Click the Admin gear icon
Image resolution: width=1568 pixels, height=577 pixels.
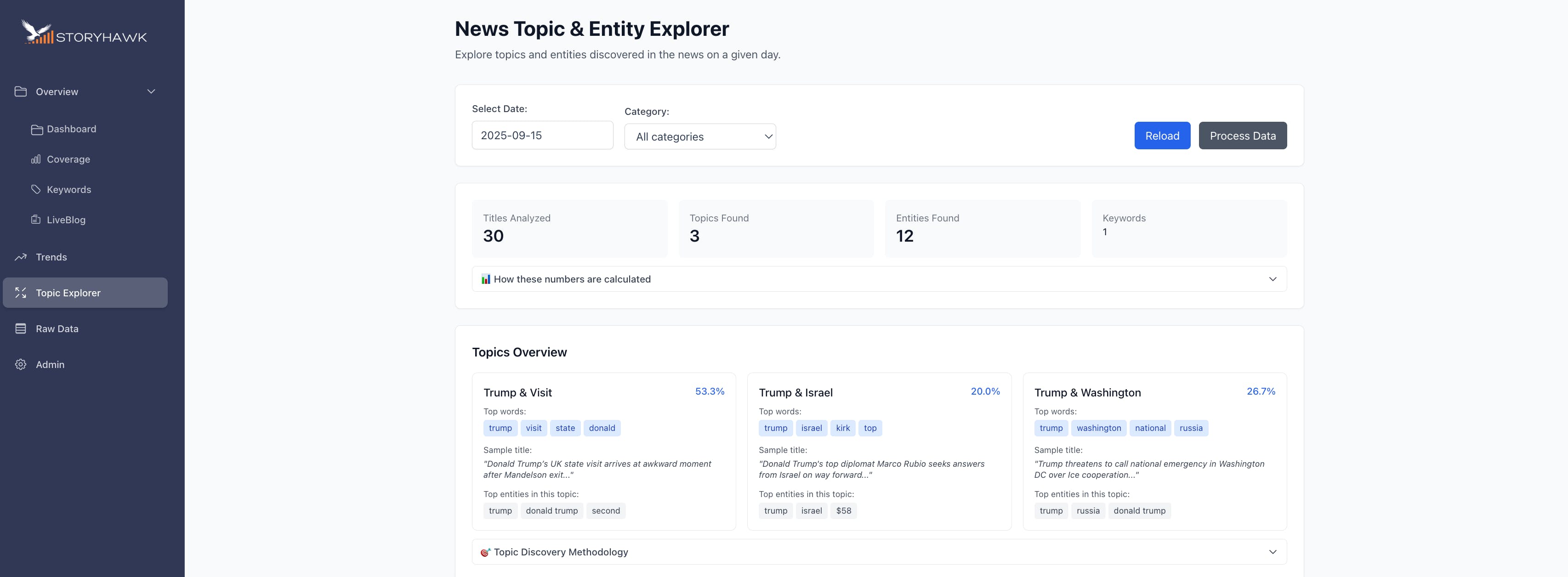(21, 365)
